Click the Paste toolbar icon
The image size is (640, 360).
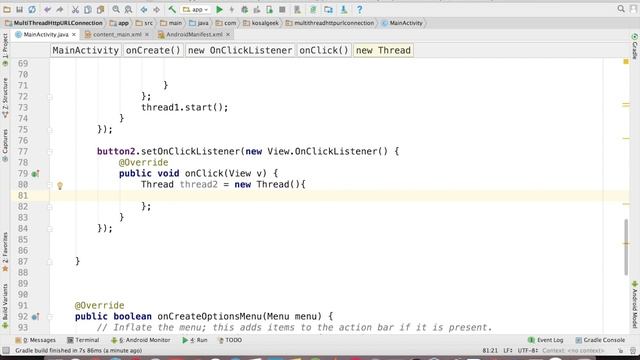coord(100,9)
